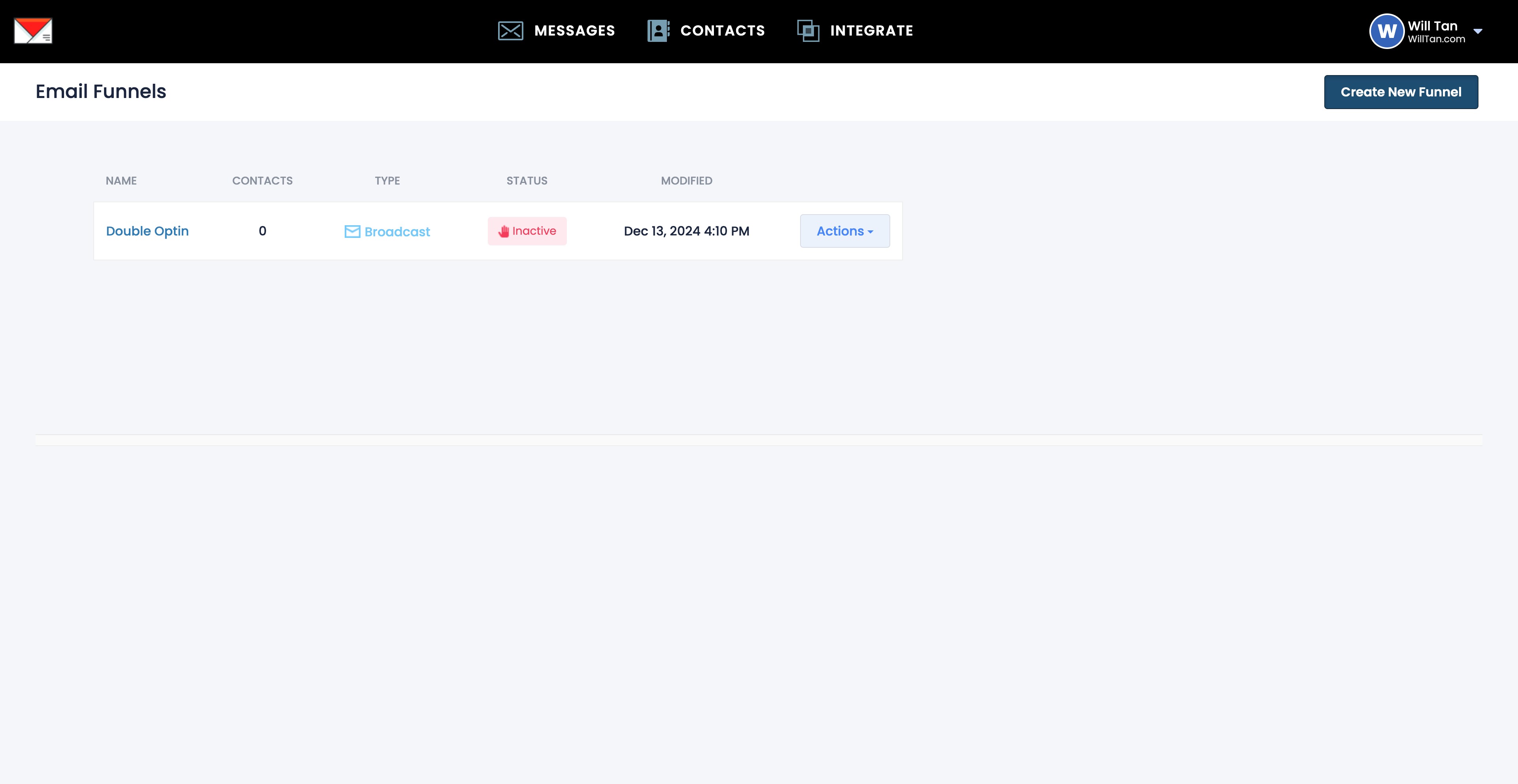Click the Broadcast envelope icon
Viewport: 1518px width, 784px height.
(352, 232)
